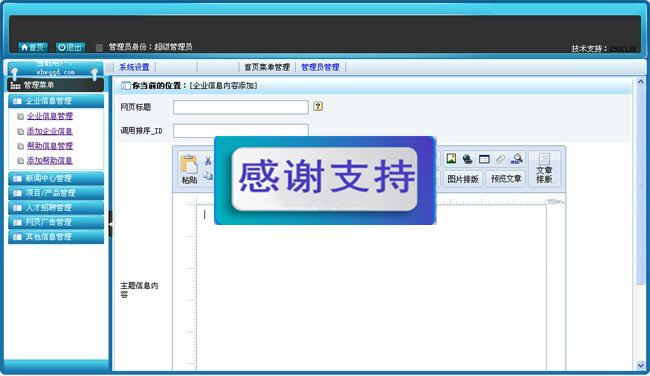
Task: Click the scrollbar up arrow
Action: pos(640,82)
